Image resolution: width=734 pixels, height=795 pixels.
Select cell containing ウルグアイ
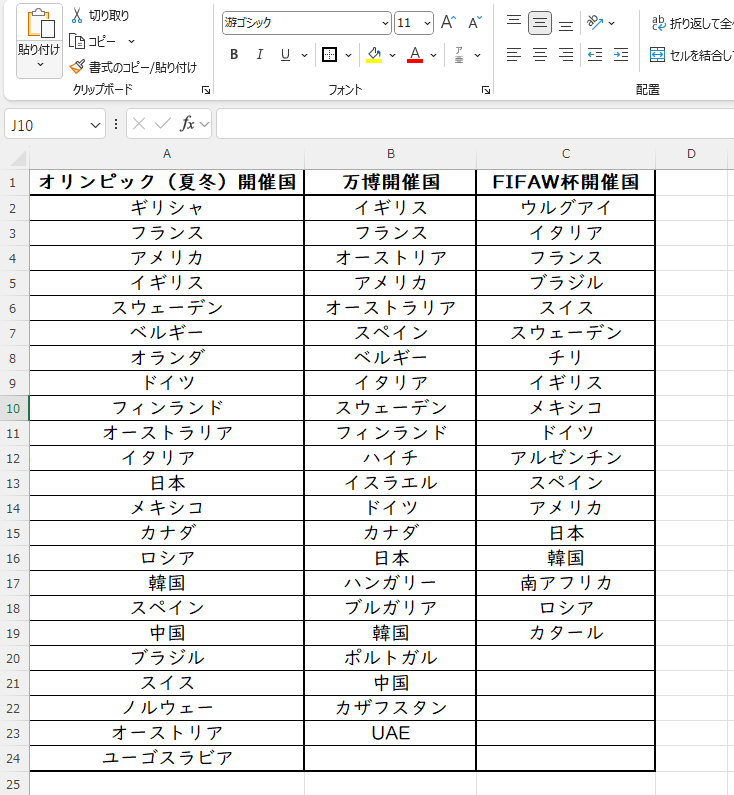tap(566, 208)
